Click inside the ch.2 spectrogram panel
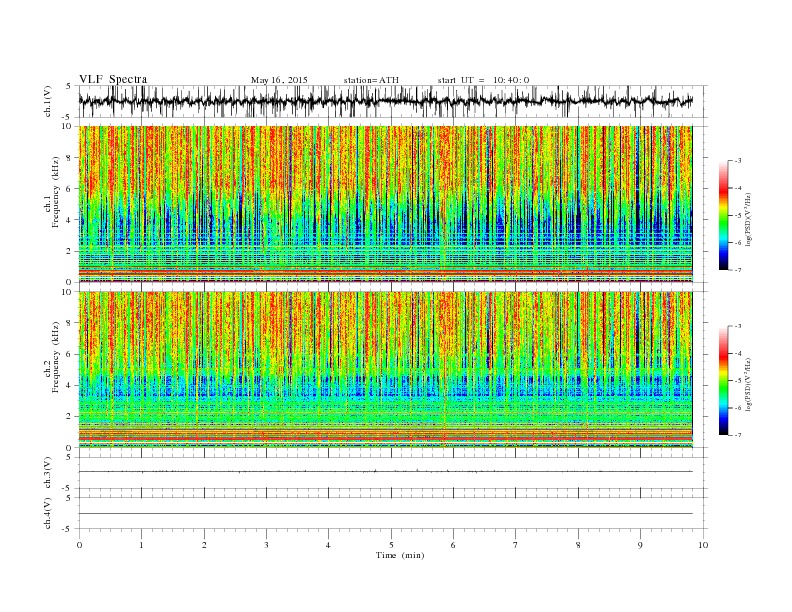 point(385,369)
